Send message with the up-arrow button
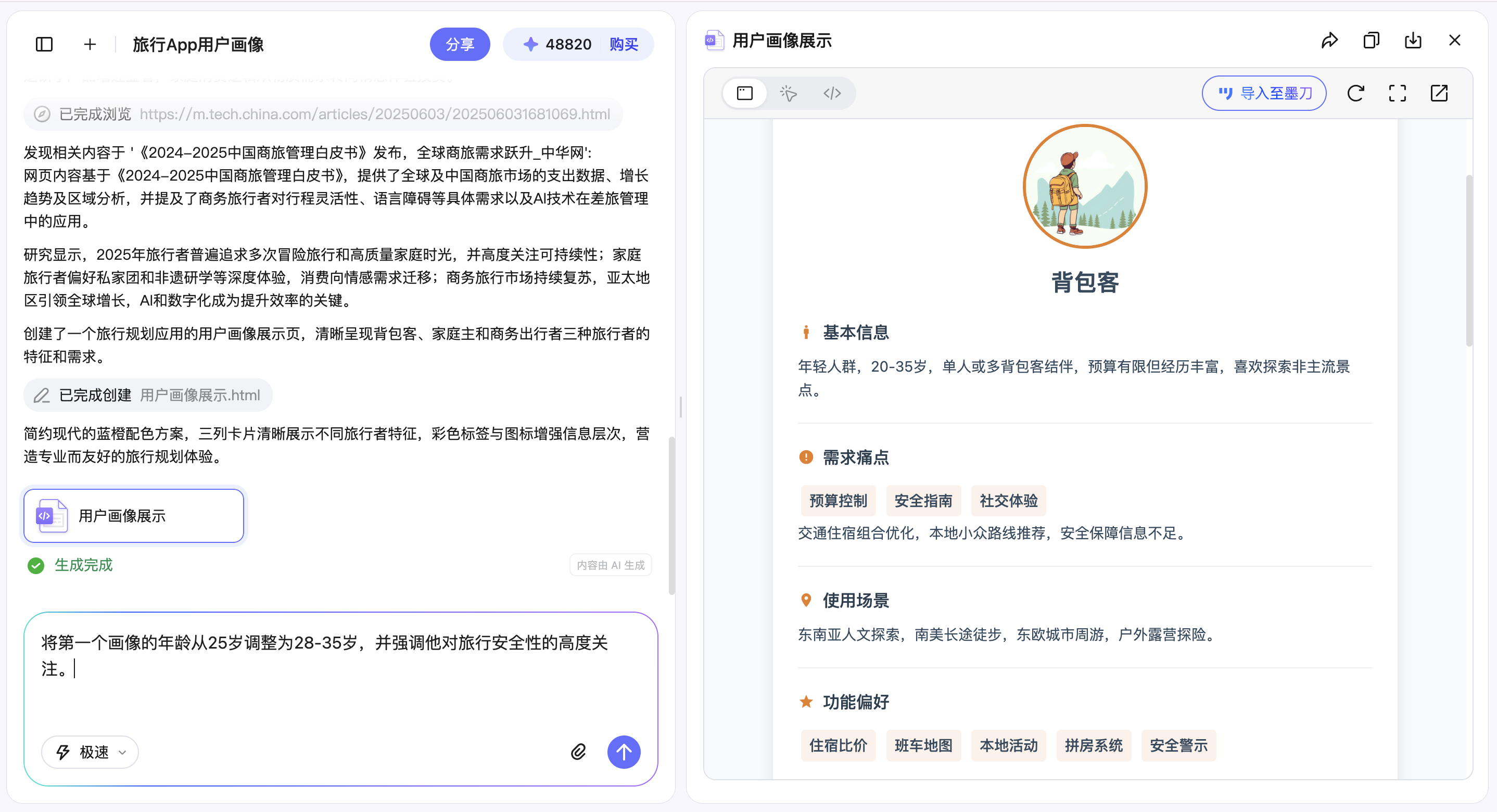Image resolution: width=1497 pixels, height=812 pixels. click(x=624, y=752)
